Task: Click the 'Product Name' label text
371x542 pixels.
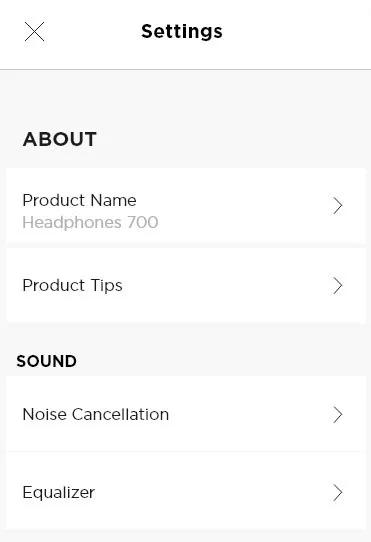Action: pos(80,200)
